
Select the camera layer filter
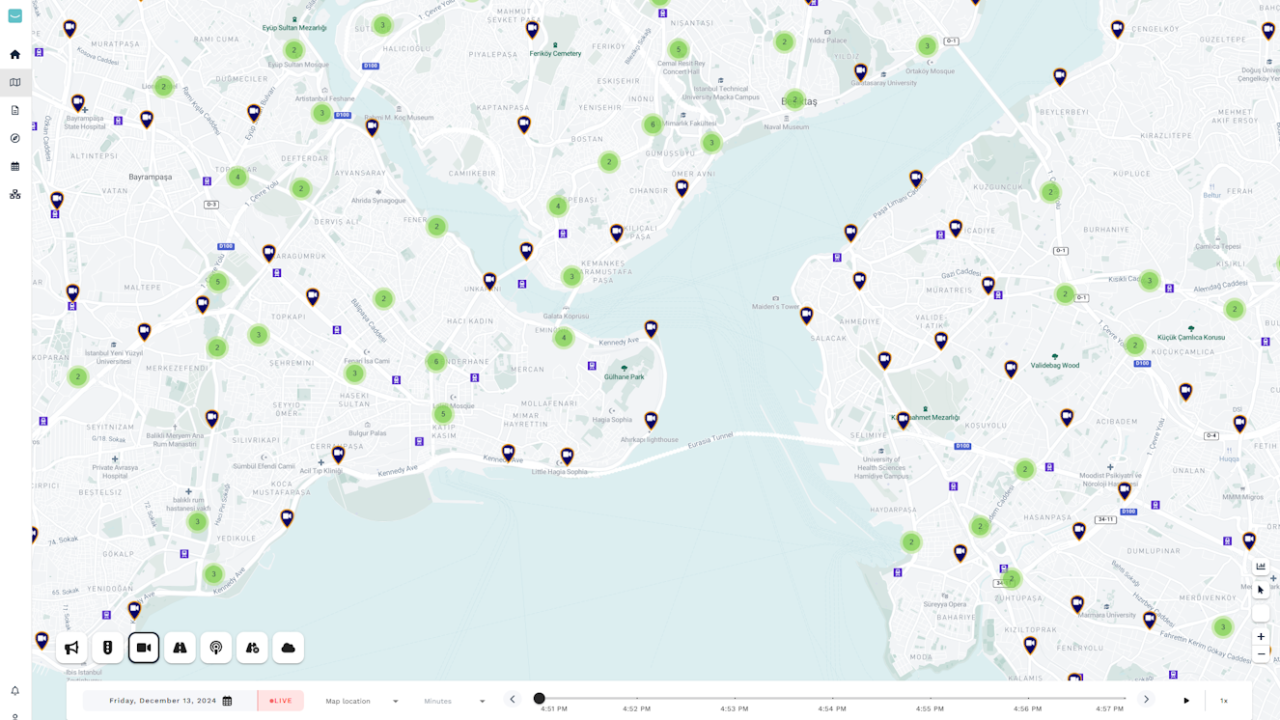tap(143, 647)
